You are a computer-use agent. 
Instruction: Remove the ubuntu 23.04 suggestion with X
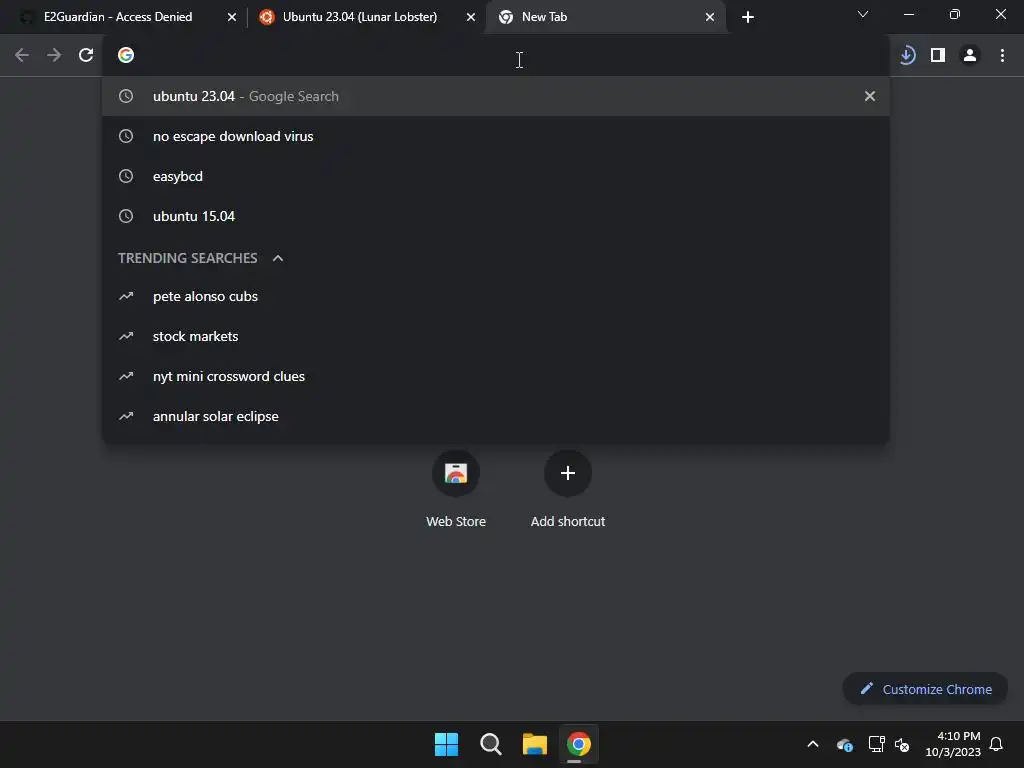coord(869,96)
